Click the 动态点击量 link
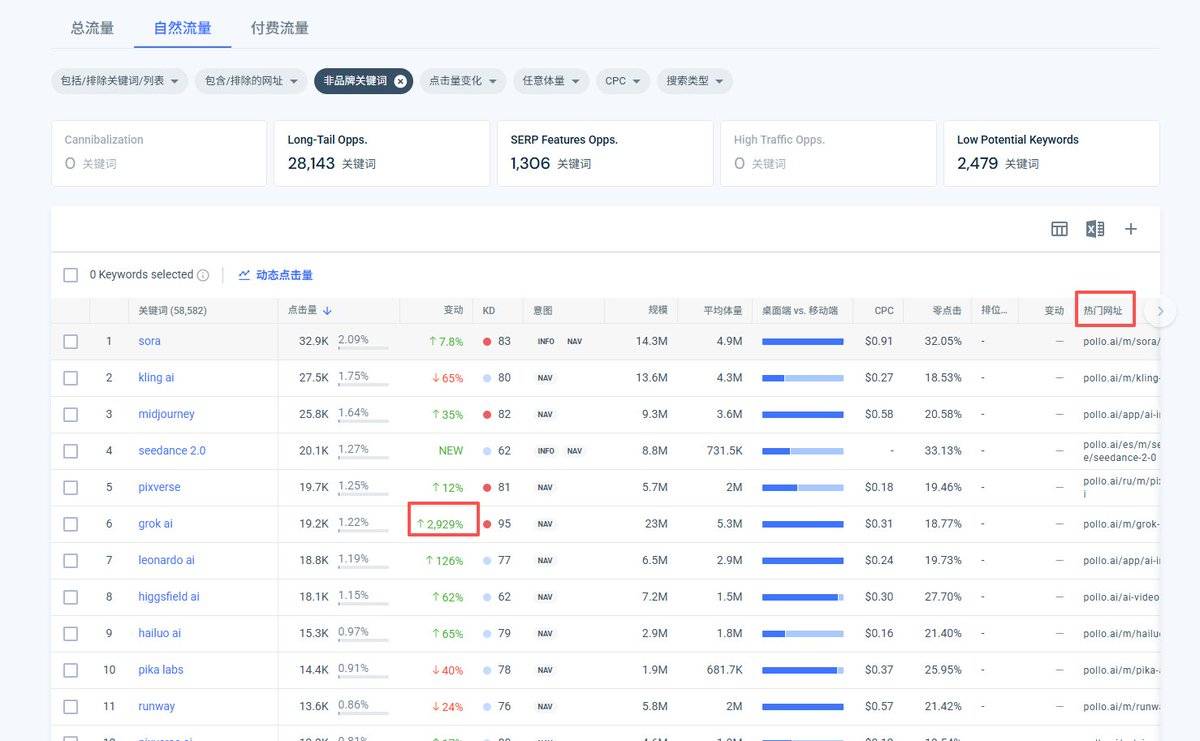This screenshot has width=1200, height=741. [284, 275]
